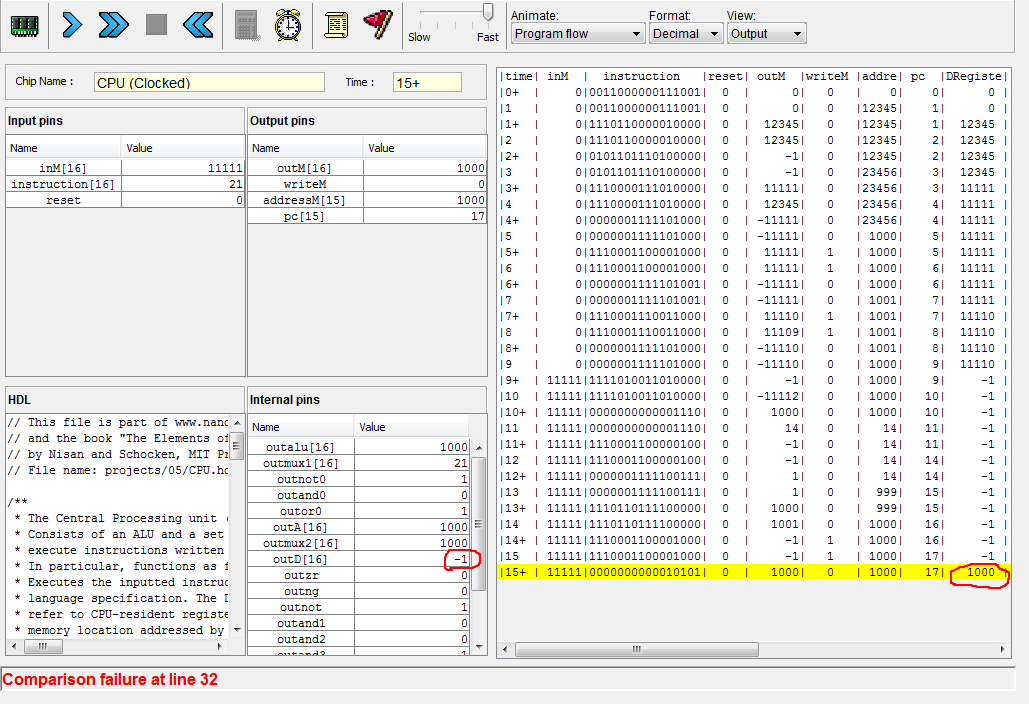Open the View dropdown set to Output
This screenshot has height=704, width=1029.
pyautogui.click(x=766, y=34)
